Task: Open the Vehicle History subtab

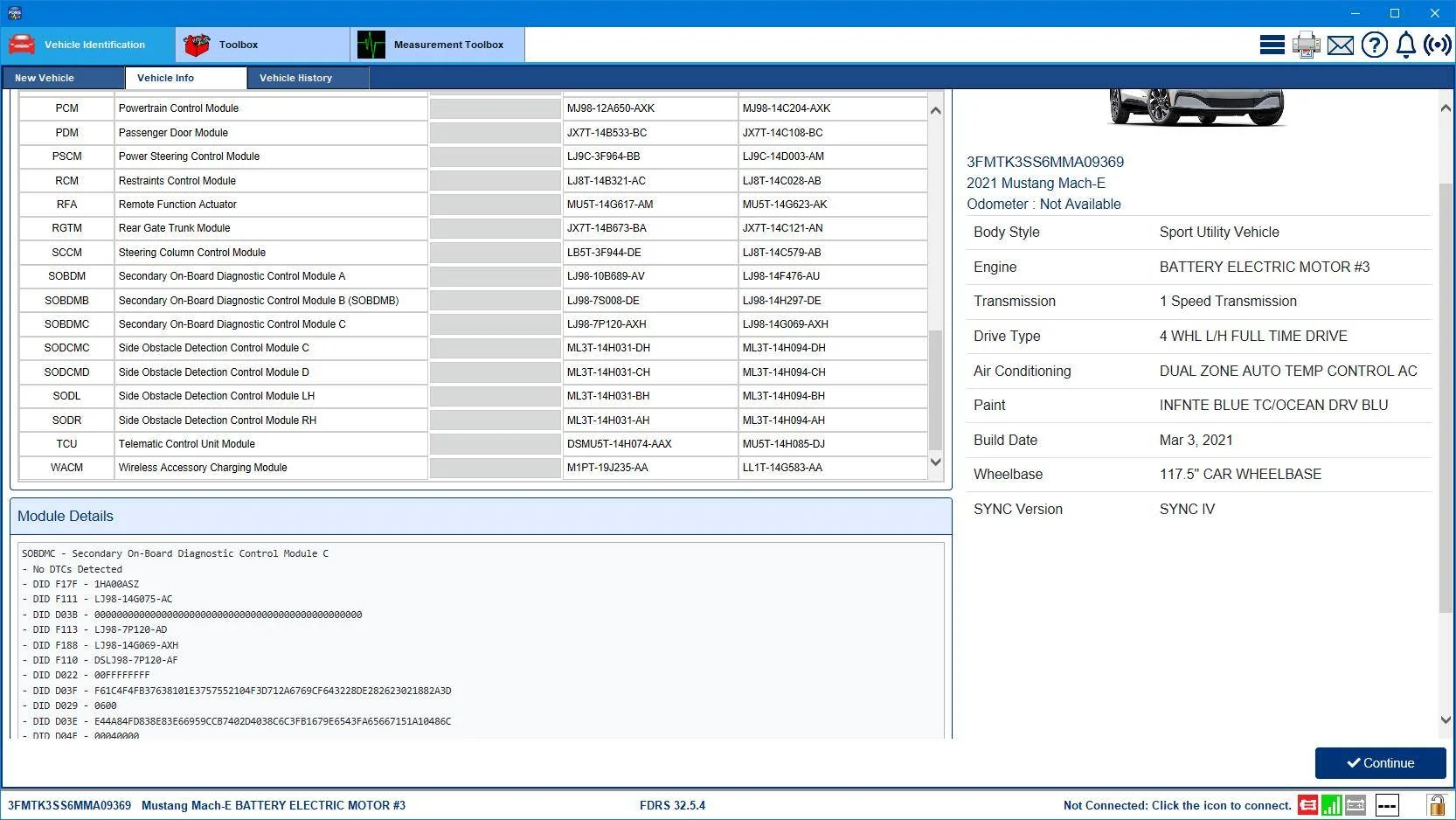Action: pos(309,78)
